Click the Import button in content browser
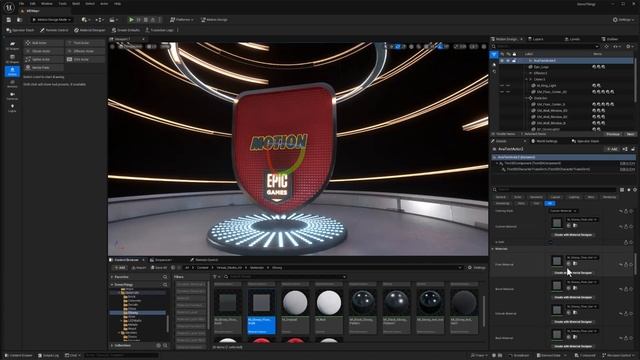This screenshot has width=640, height=360. click(x=139, y=268)
